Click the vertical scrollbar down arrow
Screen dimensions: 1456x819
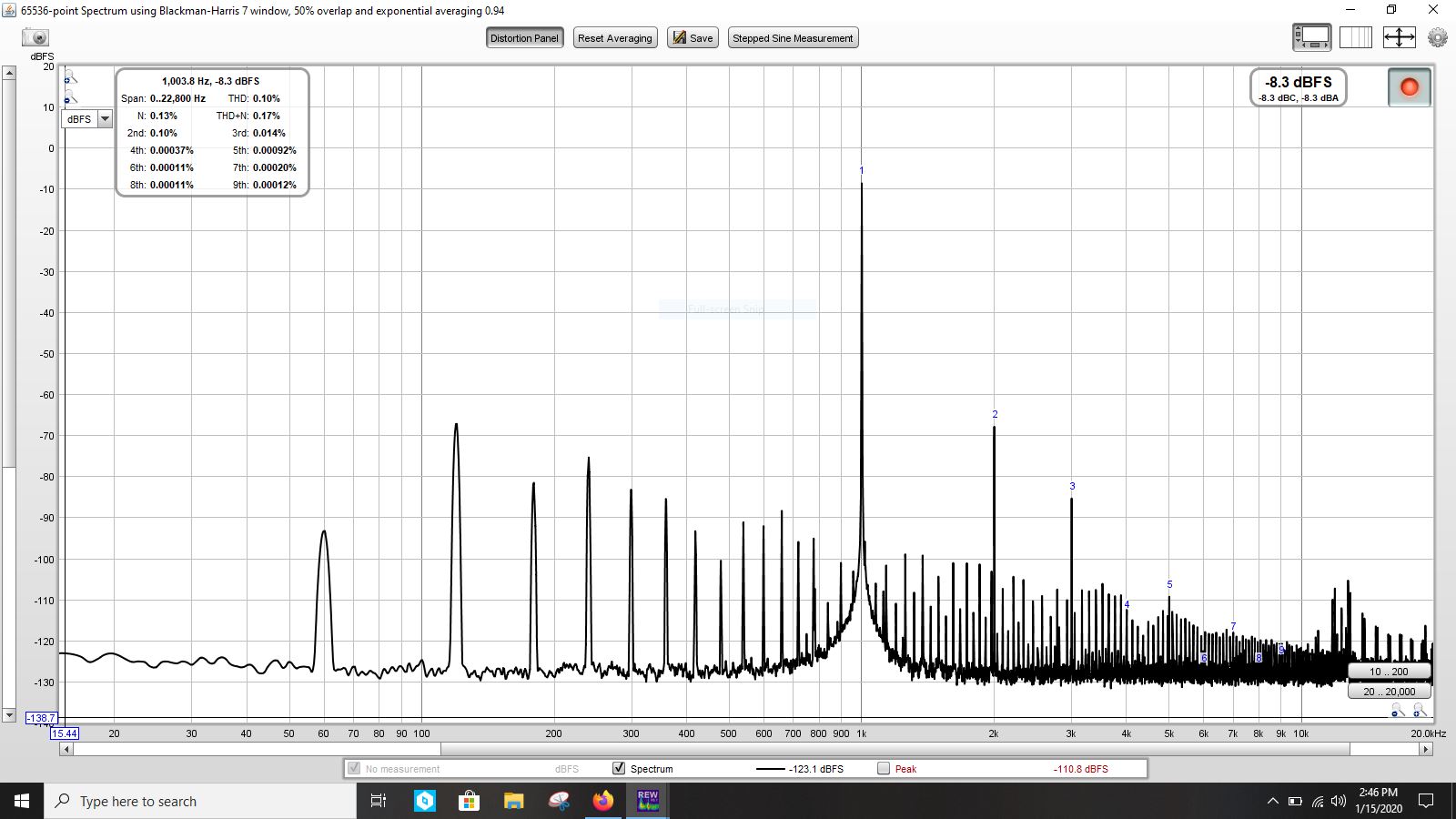[9, 716]
